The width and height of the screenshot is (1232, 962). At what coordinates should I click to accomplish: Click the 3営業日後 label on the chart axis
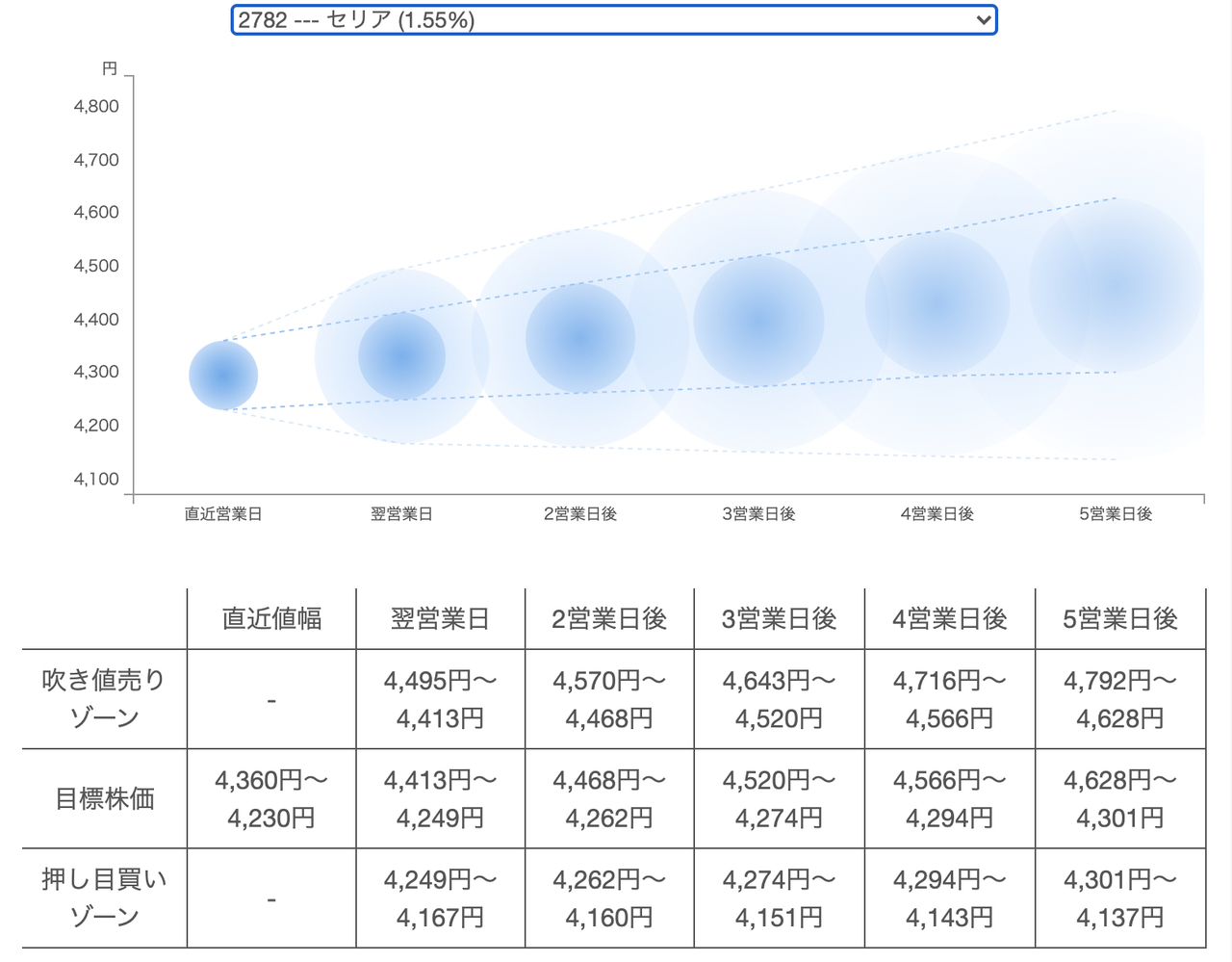click(758, 514)
